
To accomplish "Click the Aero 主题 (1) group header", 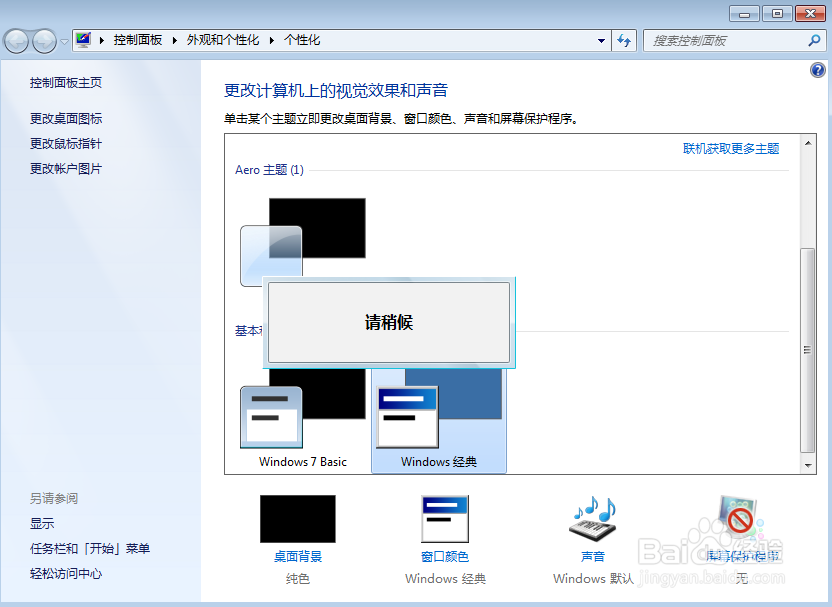I will tap(270, 170).
